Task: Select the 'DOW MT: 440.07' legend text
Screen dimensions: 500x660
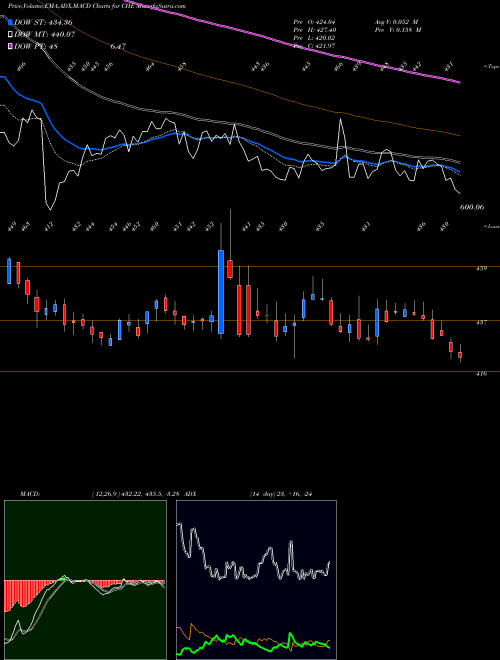Action: pyautogui.click(x=45, y=35)
